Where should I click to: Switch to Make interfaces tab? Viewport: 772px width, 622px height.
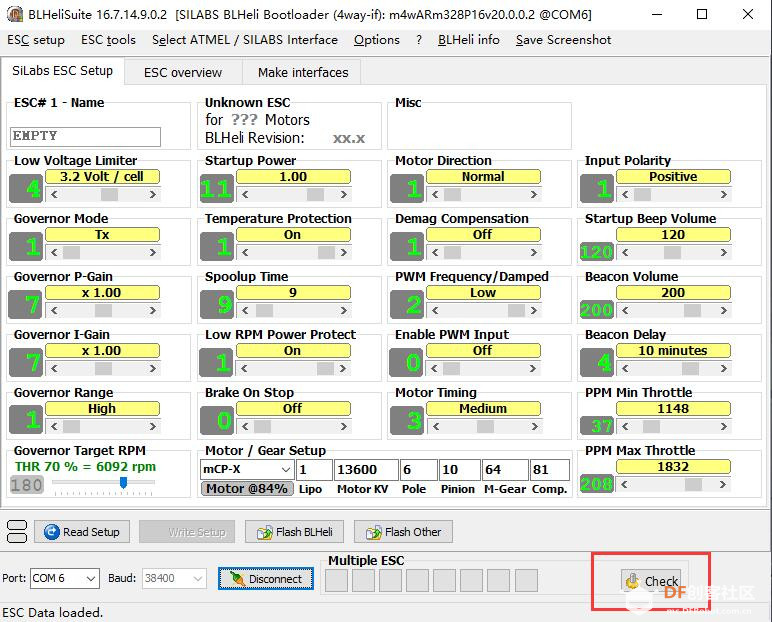pyautogui.click(x=303, y=72)
